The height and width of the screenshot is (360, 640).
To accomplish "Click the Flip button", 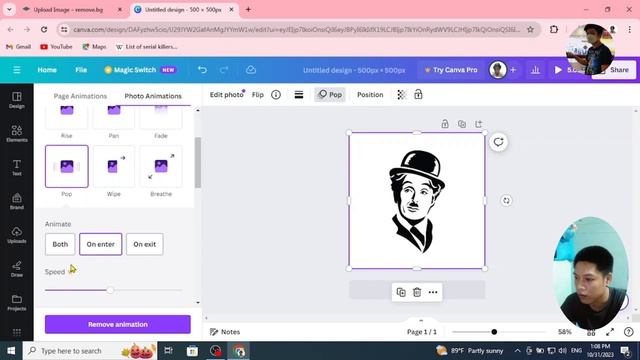I will pyautogui.click(x=258, y=95).
